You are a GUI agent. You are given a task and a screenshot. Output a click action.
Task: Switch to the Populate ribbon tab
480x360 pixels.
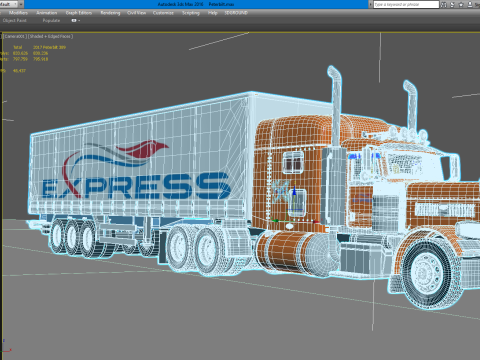pos(51,20)
